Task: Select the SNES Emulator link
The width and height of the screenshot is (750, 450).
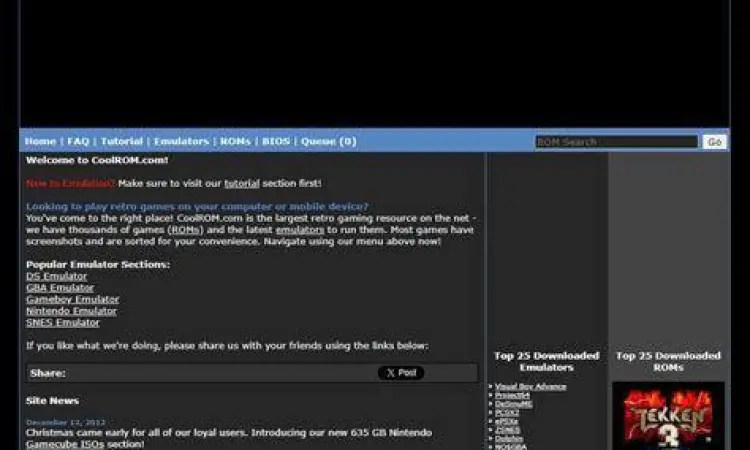Action: coord(62,323)
